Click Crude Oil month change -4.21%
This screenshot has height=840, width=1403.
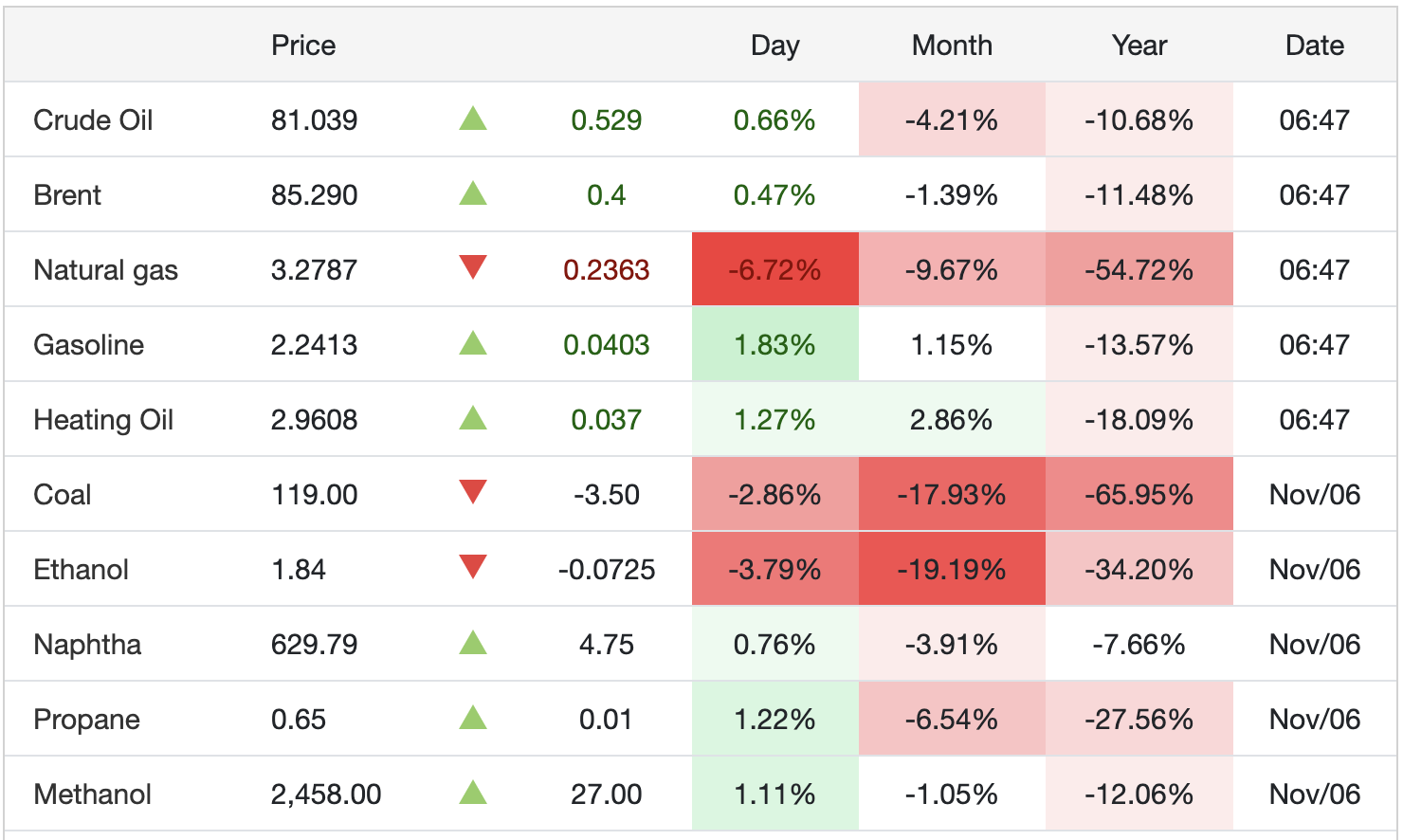pos(952,120)
